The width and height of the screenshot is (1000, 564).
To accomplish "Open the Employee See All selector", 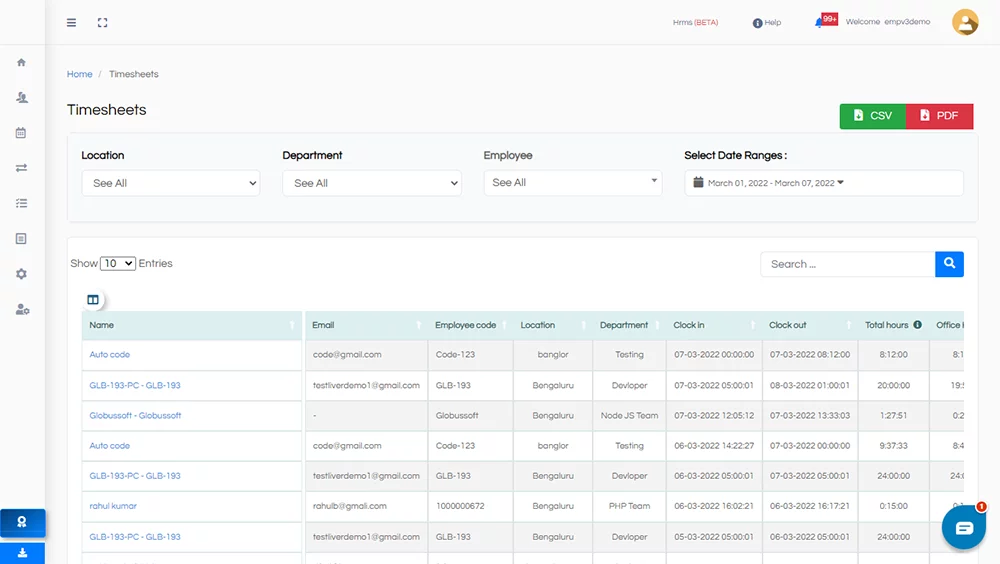I will 573,182.
